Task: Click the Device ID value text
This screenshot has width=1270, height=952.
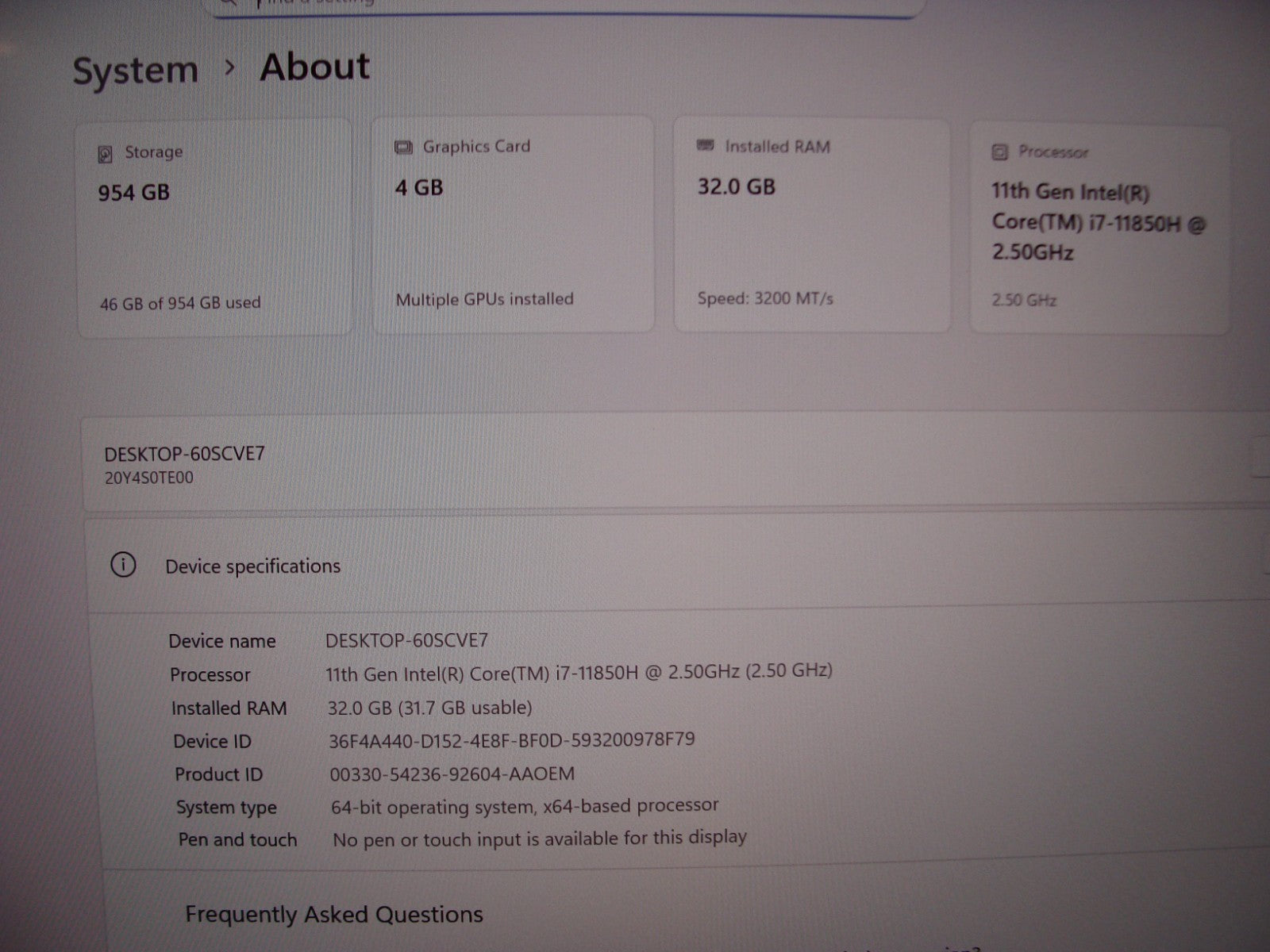Action: click(511, 740)
